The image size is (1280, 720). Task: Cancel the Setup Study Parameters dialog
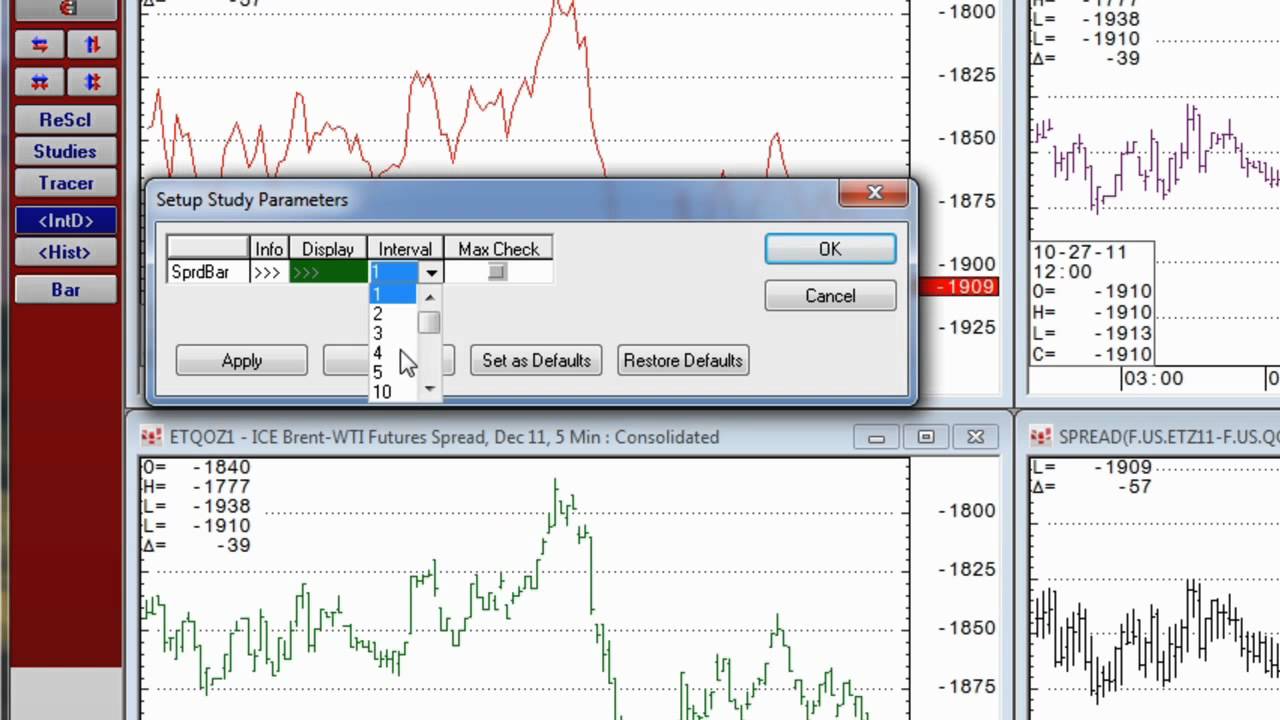(830, 296)
